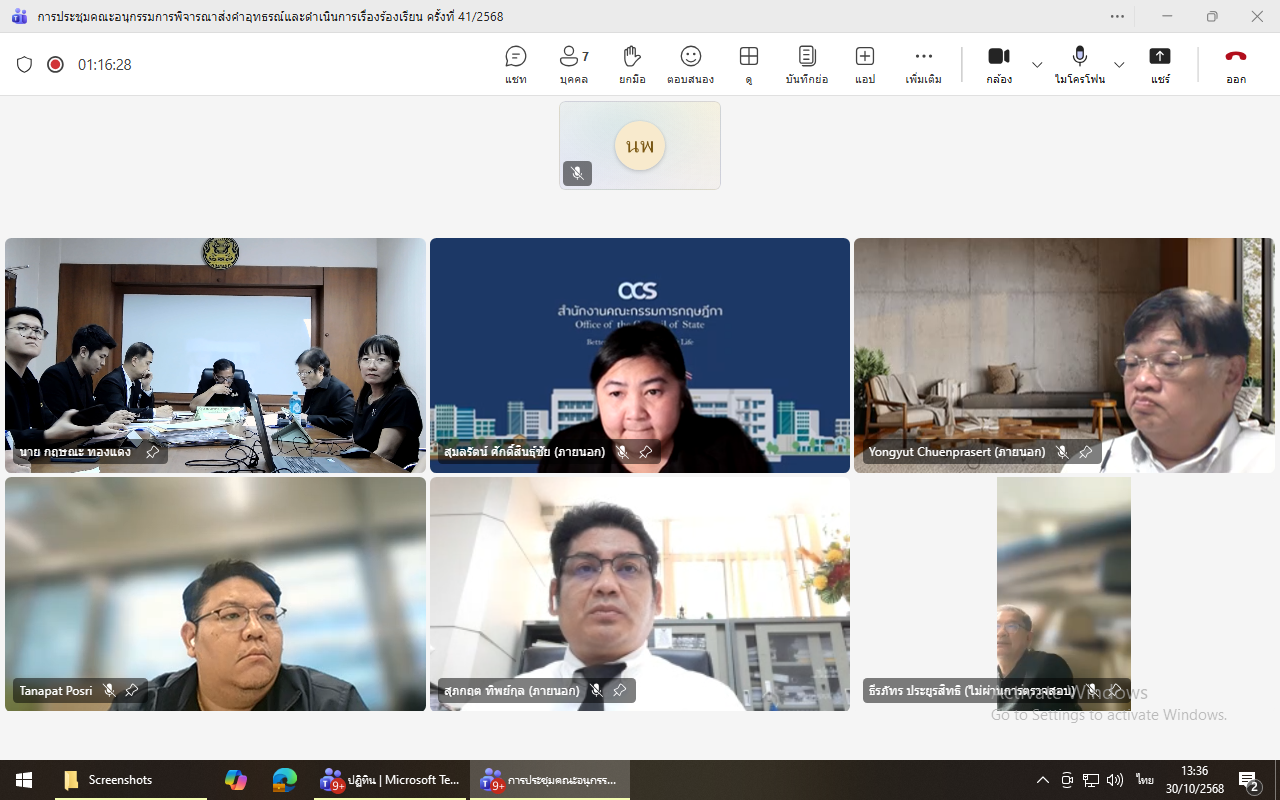Image resolution: width=1280 pixels, height=800 pixels.
Task: Open the view (ดู) layout options
Action: 748,64
